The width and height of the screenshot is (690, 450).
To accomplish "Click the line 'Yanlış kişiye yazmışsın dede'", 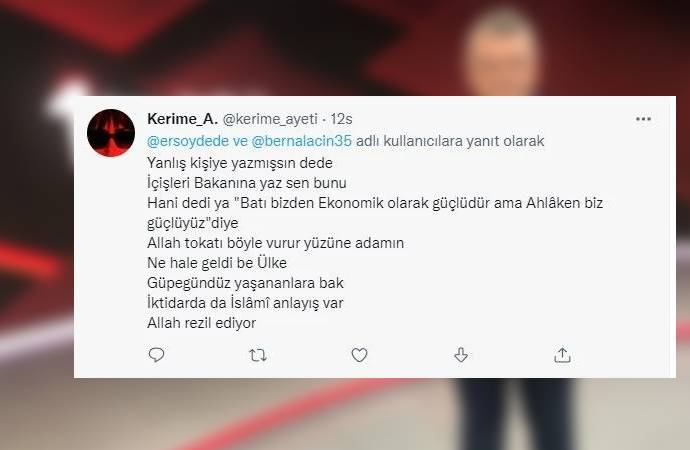I will [240, 163].
